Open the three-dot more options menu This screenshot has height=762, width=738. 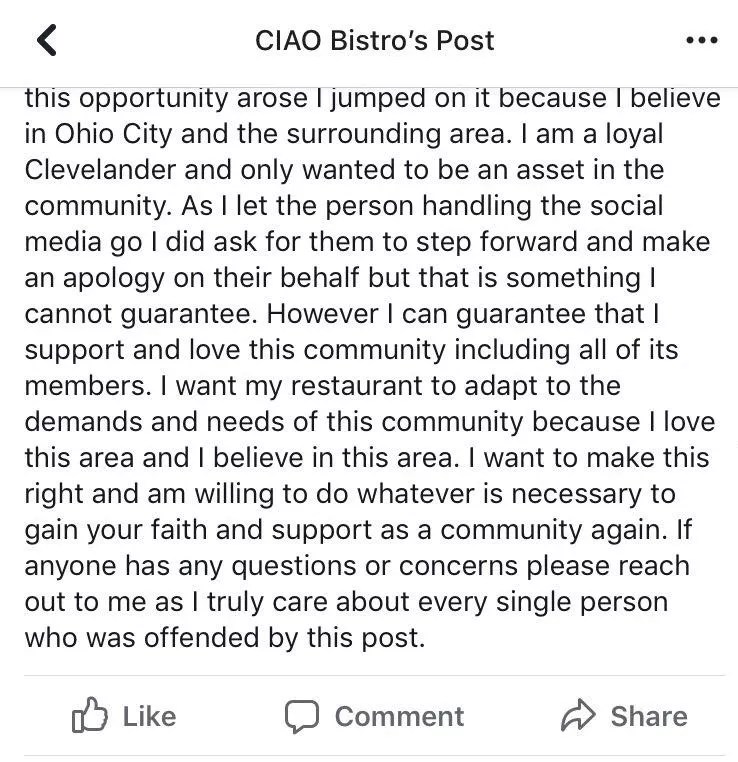702,40
